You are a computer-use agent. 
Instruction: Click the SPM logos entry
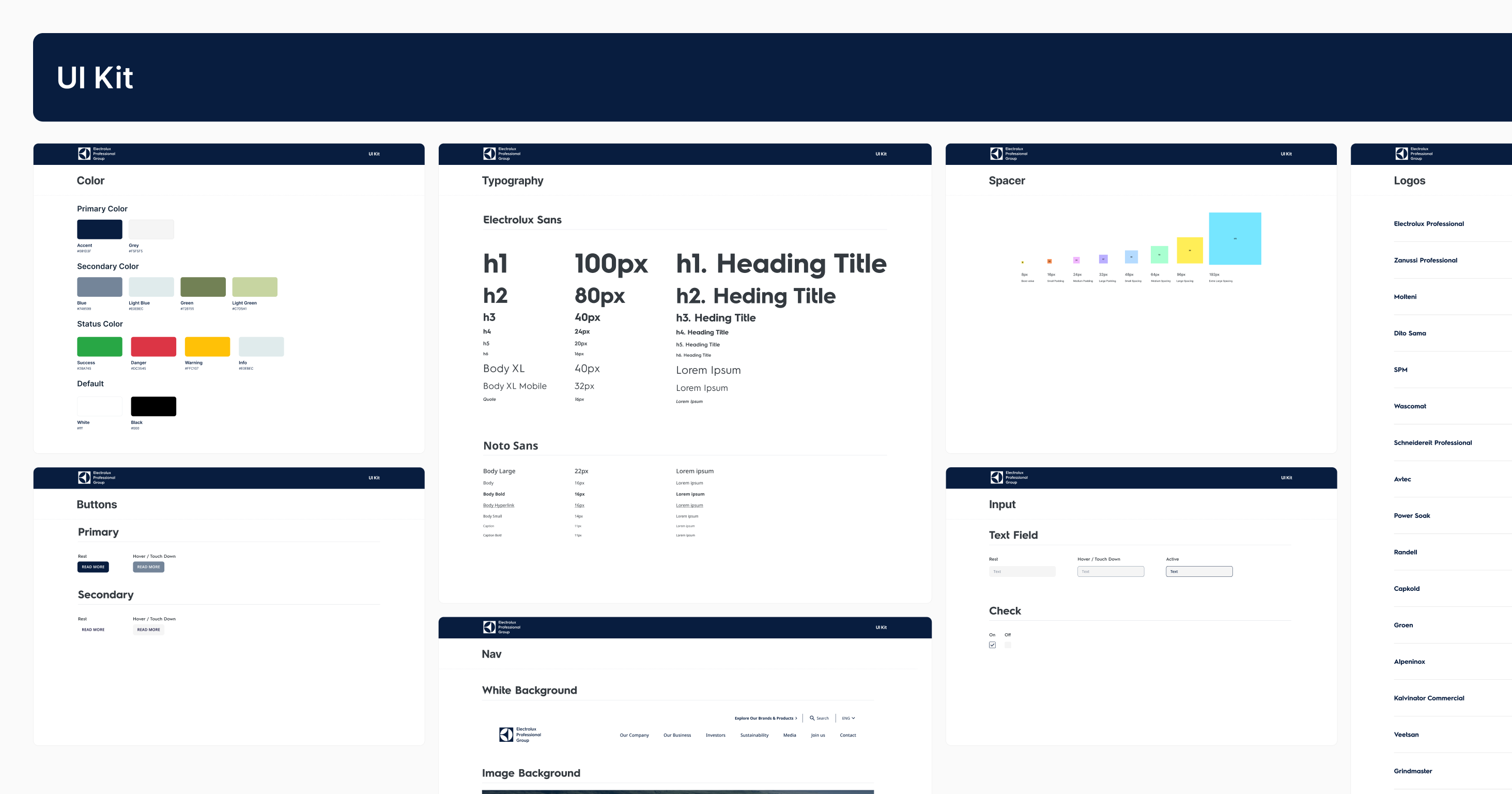[x=1400, y=370]
